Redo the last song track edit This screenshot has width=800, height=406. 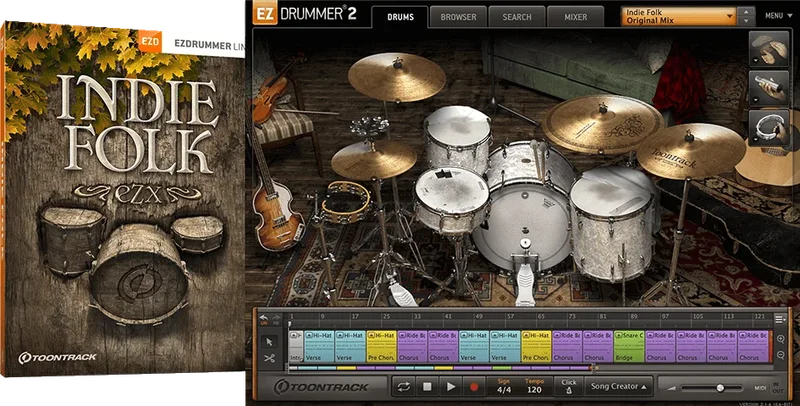[276, 319]
